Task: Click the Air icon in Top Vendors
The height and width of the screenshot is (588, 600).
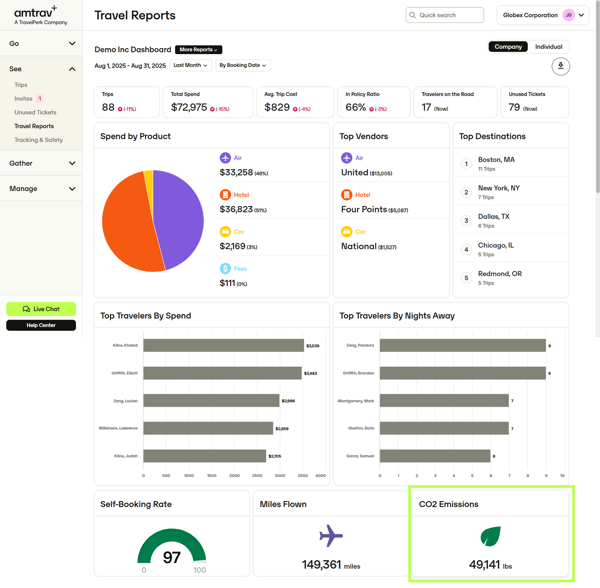Action: click(346, 158)
